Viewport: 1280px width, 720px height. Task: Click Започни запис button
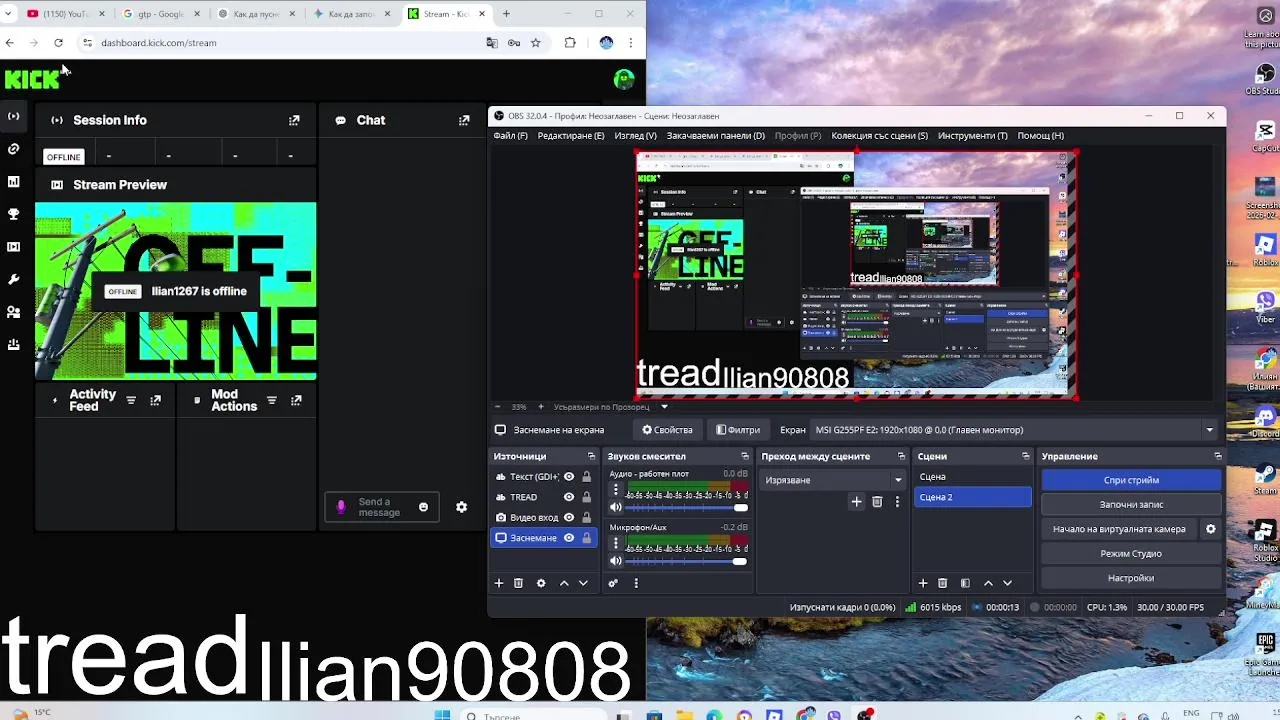1131,505
